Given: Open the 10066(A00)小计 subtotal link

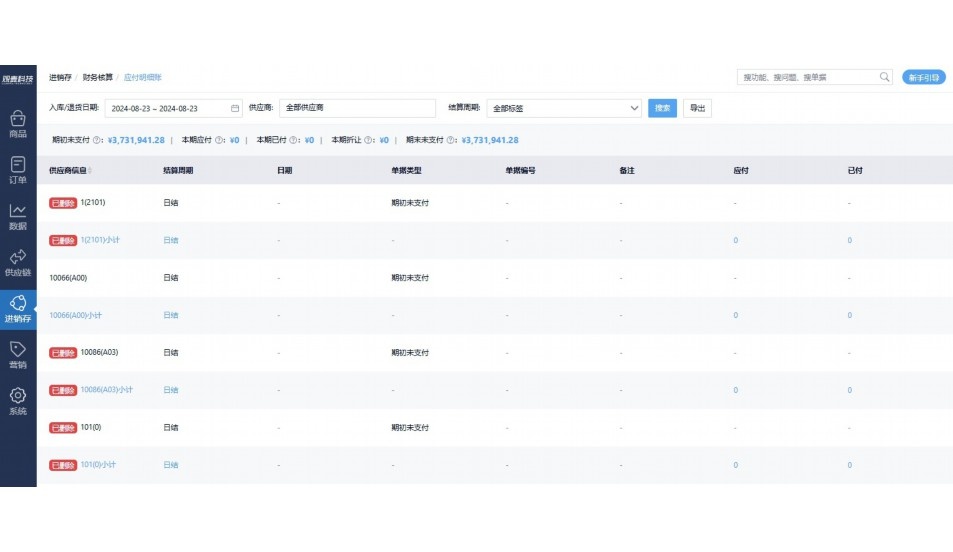Looking at the screenshot, I should [75, 315].
